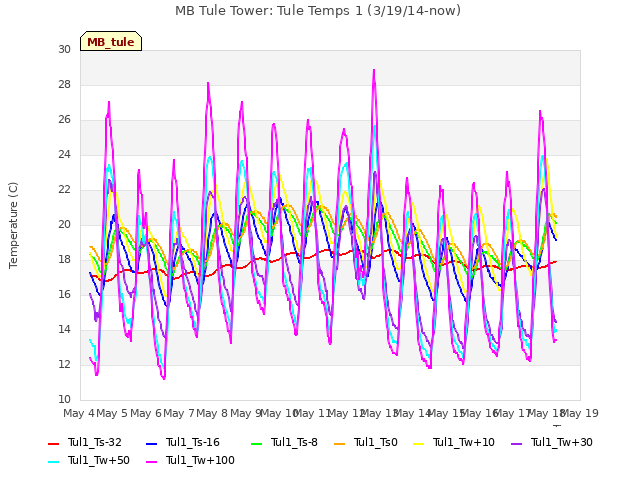Click the cyan Tul1_Tw+50 legend swatch
The height and width of the screenshot is (480, 640).
coord(53,462)
